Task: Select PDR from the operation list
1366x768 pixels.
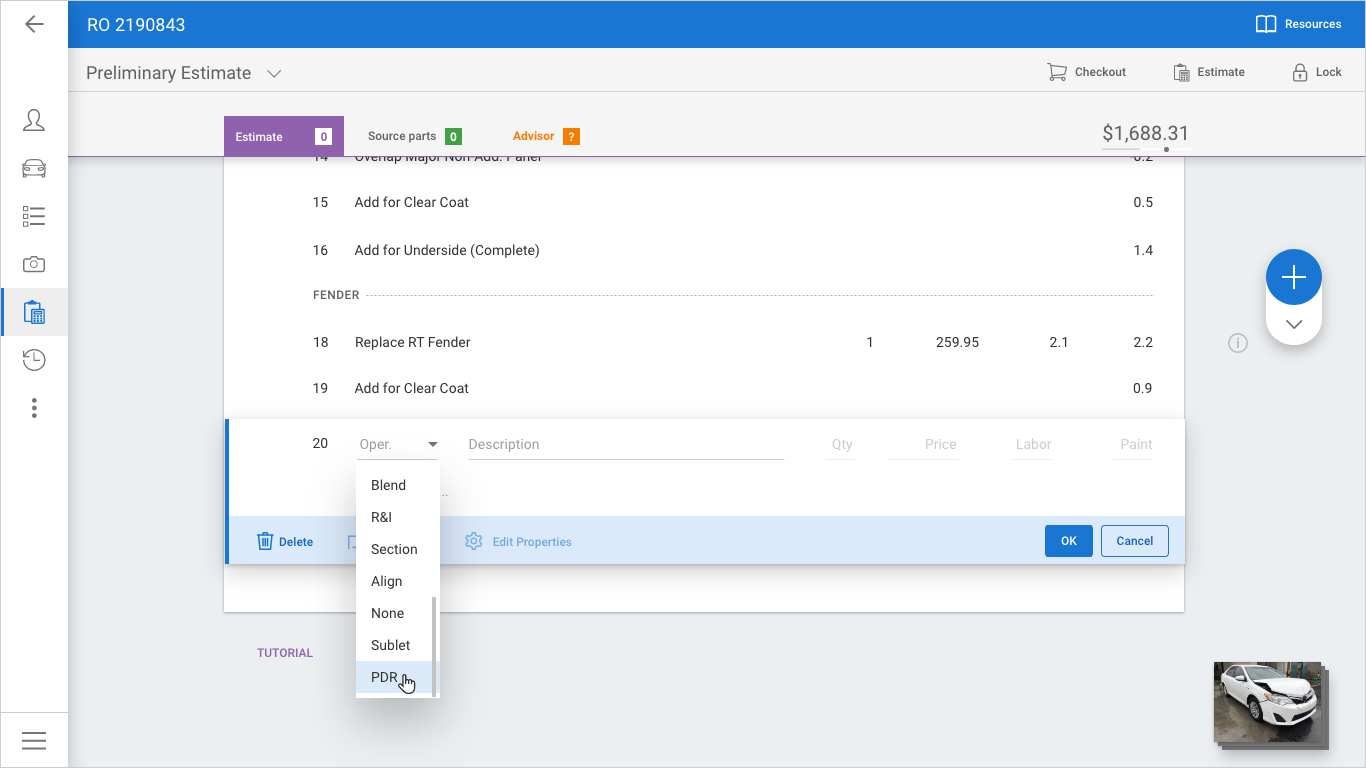Action: pyautogui.click(x=385, y=677)
